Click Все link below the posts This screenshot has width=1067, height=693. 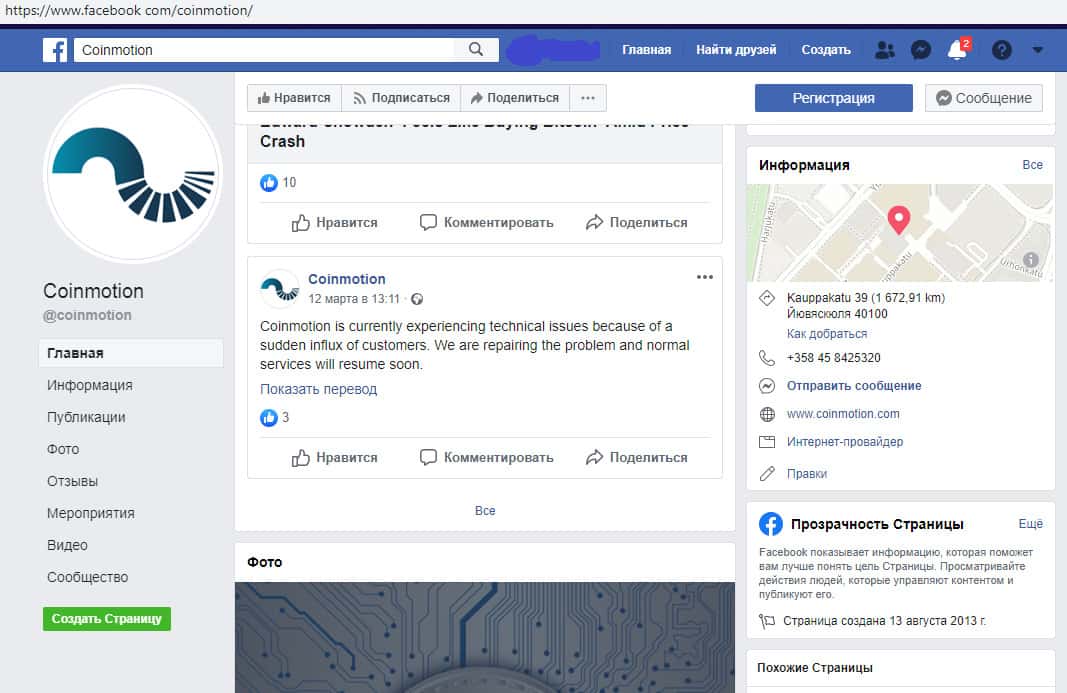coord(485,511)
